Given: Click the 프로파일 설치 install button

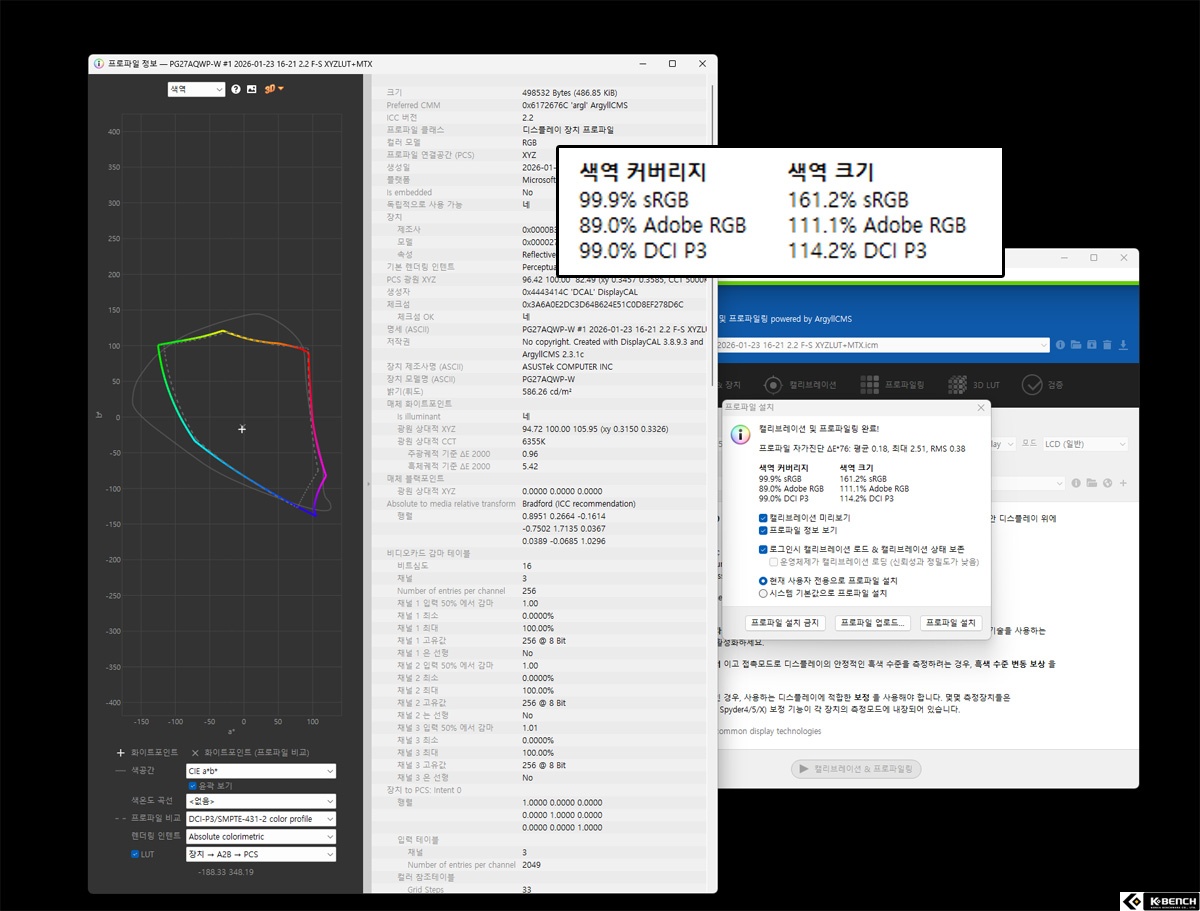Looking at the screenshot, I should coord(951,623).
